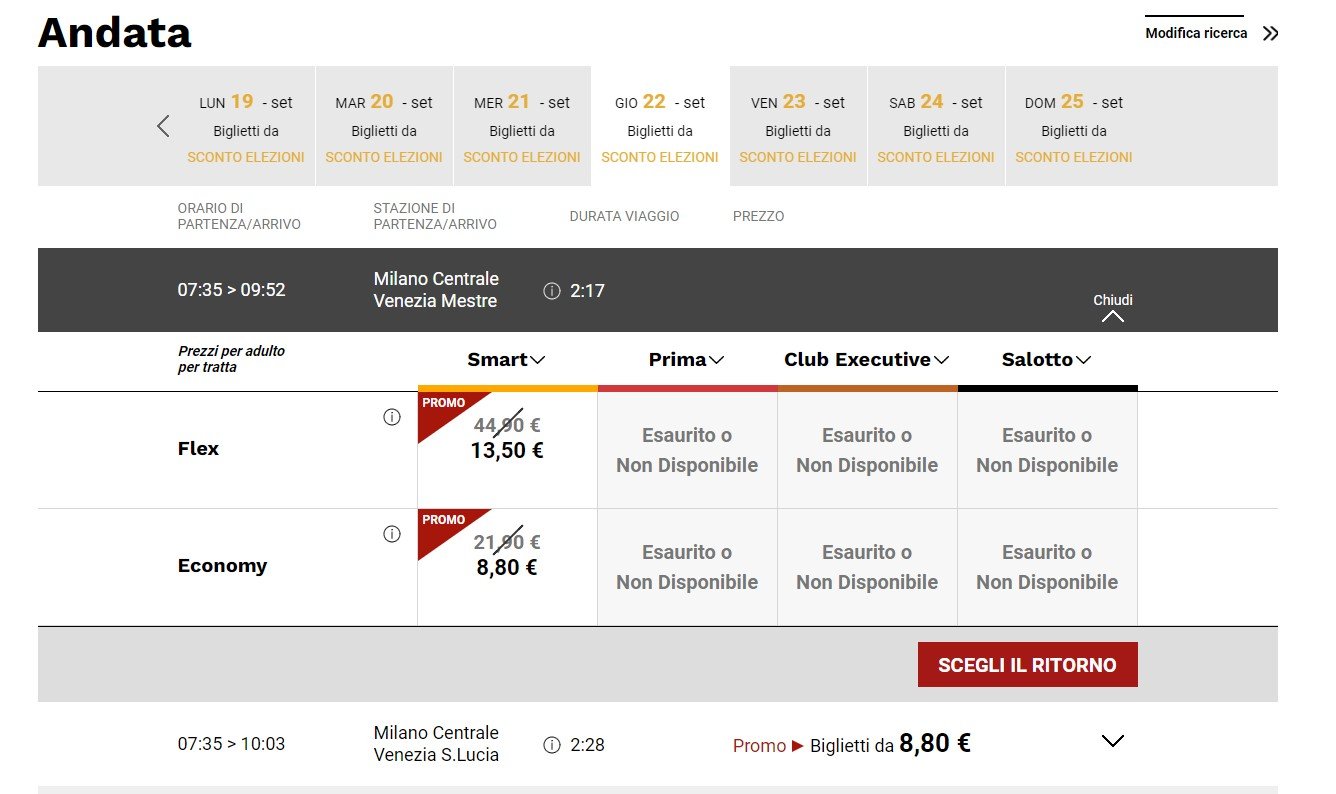Select Monday 19 September date tab
Viewport: 1336px width, 794px height.
pos(246,127)
